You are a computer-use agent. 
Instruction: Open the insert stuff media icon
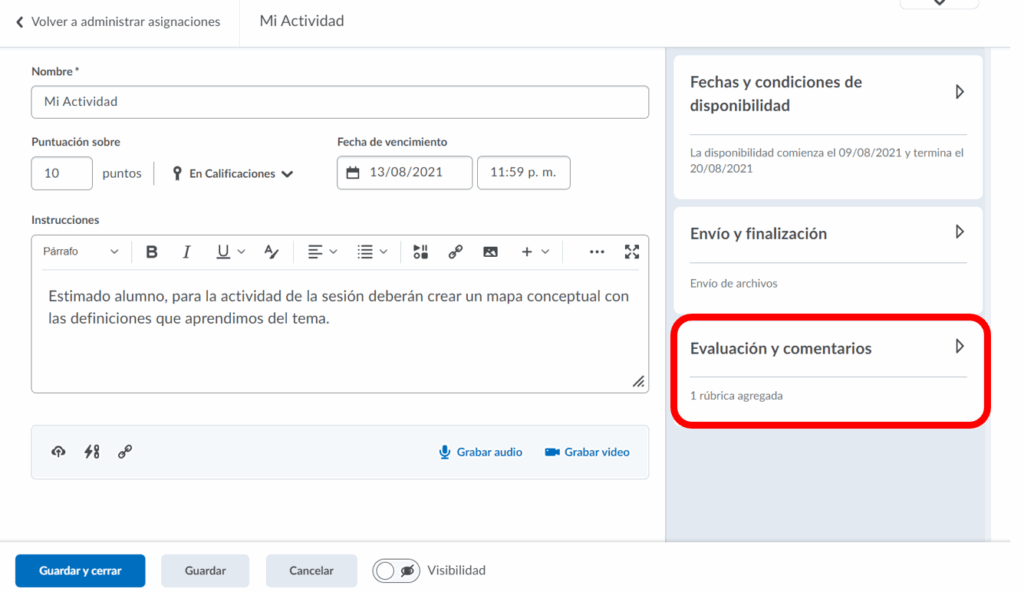[x=420, y=252]
